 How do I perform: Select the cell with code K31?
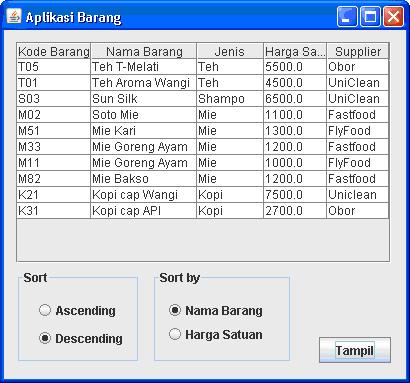click(x=54, y=211)
